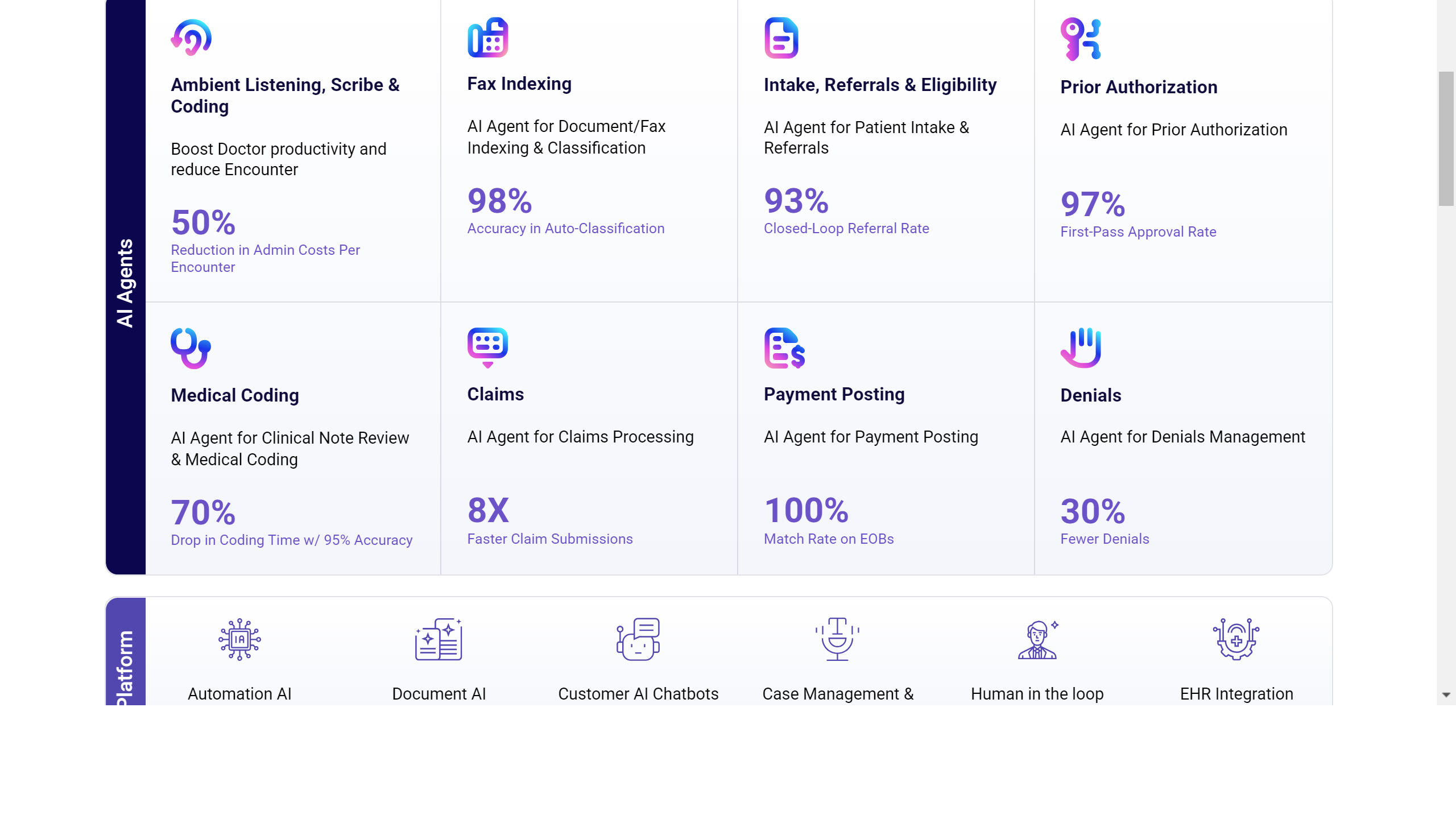Click the Automation AI chip icon
The height and width of the screenshot is (819, 1456).
point(239,639)
